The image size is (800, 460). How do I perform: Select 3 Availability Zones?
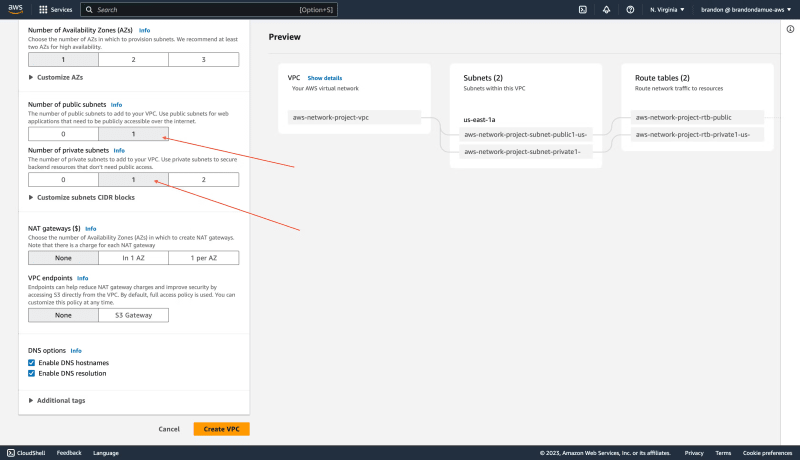[204, 60]
